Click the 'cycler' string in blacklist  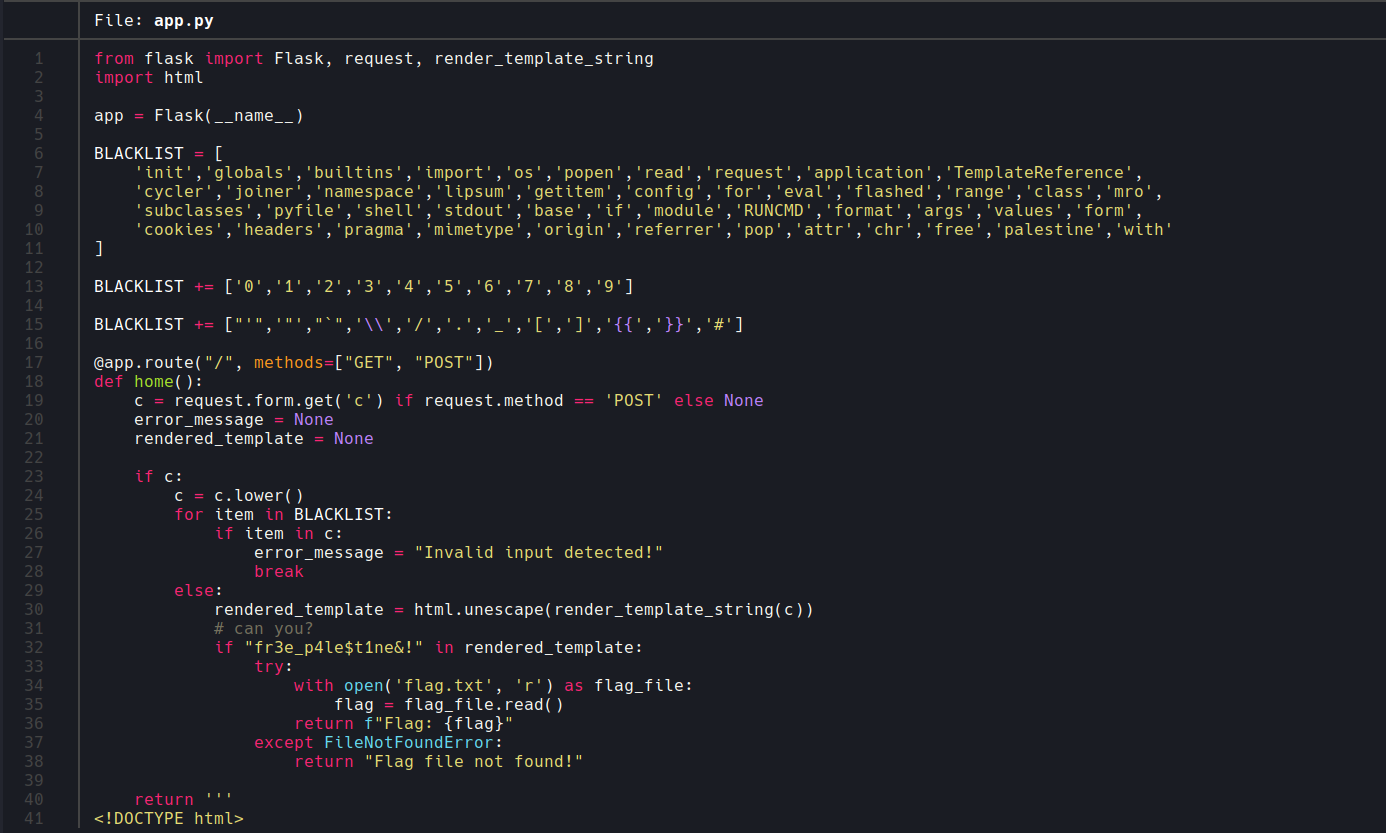pyautogui.click(x=173, y=191)
